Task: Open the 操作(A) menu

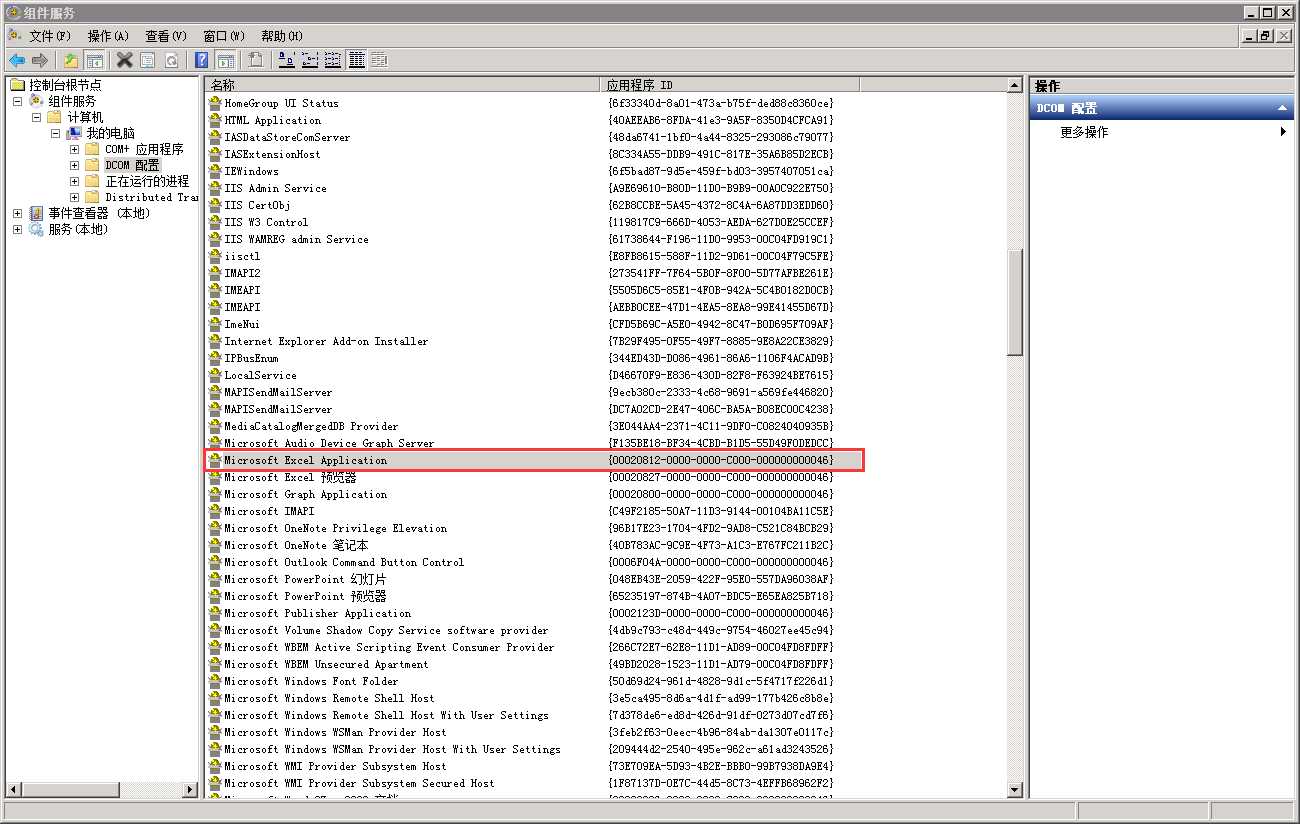Action: 108,36
